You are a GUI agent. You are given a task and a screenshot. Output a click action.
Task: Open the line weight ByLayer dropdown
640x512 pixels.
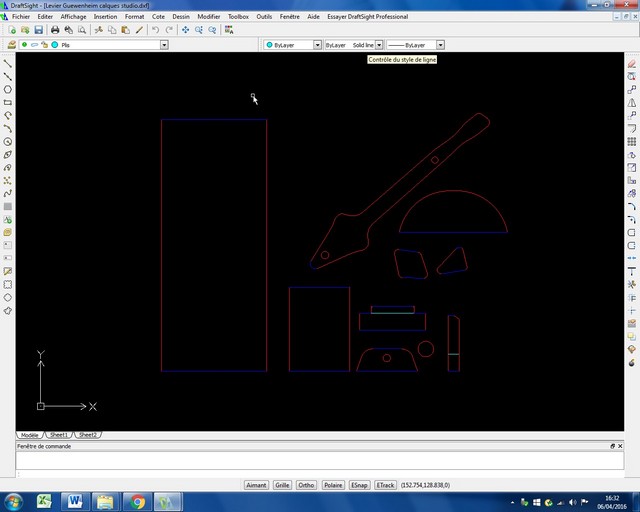click(x=440, y=45)
